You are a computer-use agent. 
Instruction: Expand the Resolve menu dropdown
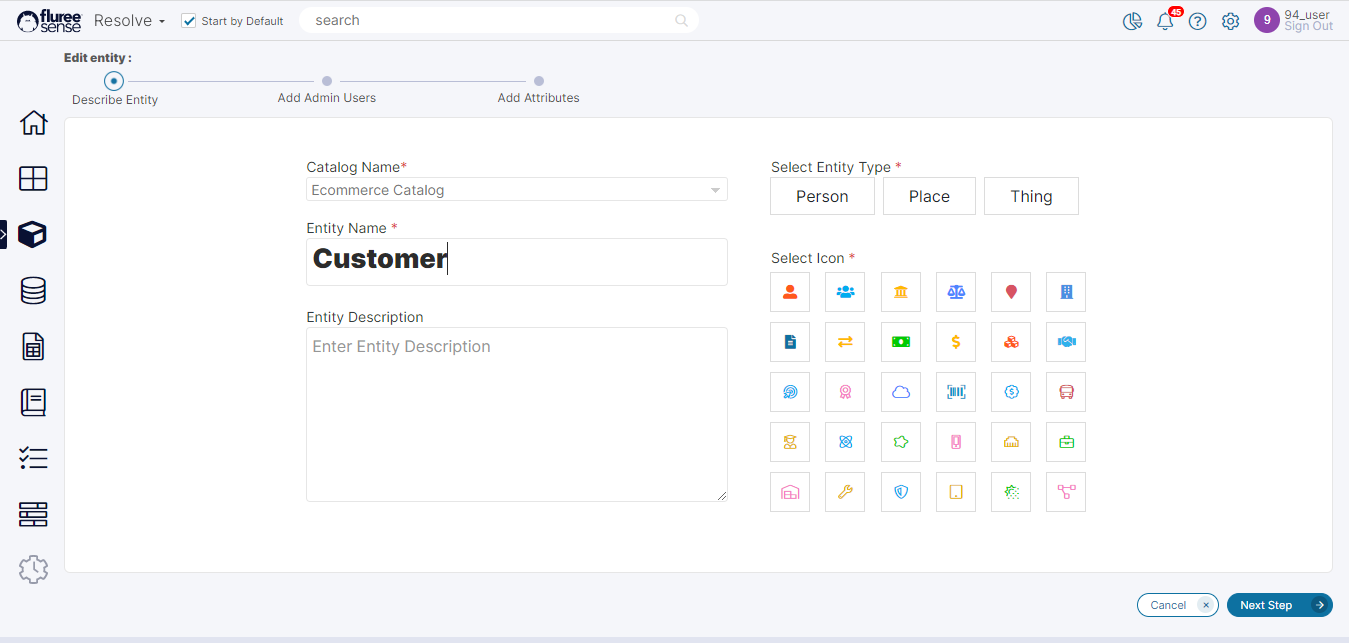point(129,21)
